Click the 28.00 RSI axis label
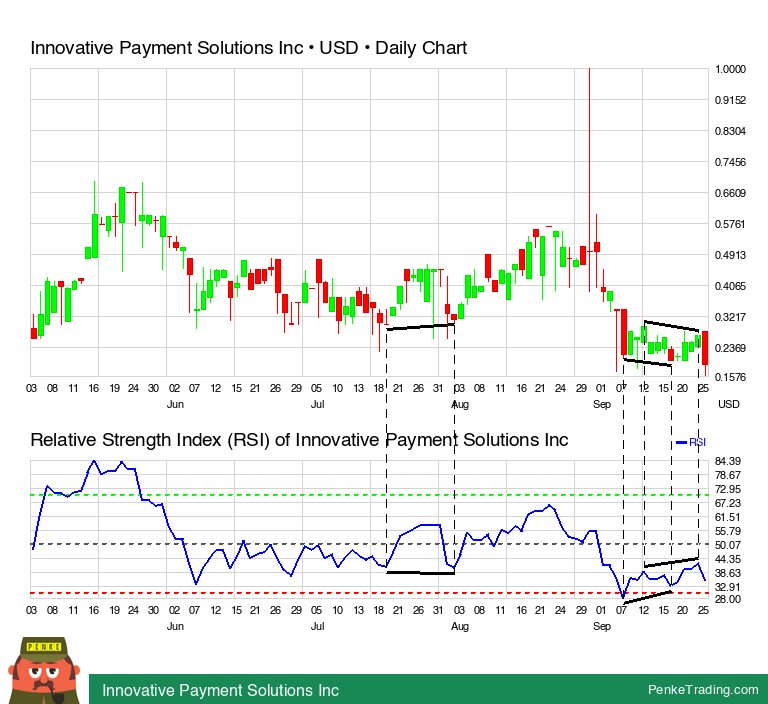Viewport: 768px width, 704px height. pyautogui.click(x=728, y=599)
